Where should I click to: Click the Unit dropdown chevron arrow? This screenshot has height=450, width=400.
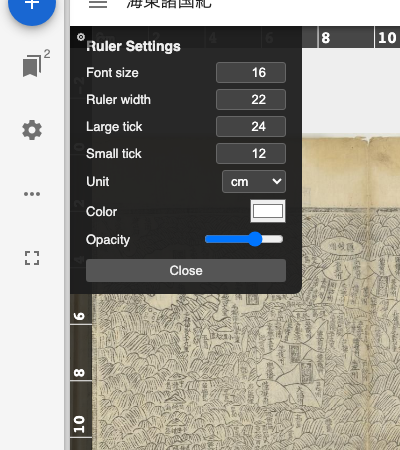pyautogui.click(x=276, y=181)
